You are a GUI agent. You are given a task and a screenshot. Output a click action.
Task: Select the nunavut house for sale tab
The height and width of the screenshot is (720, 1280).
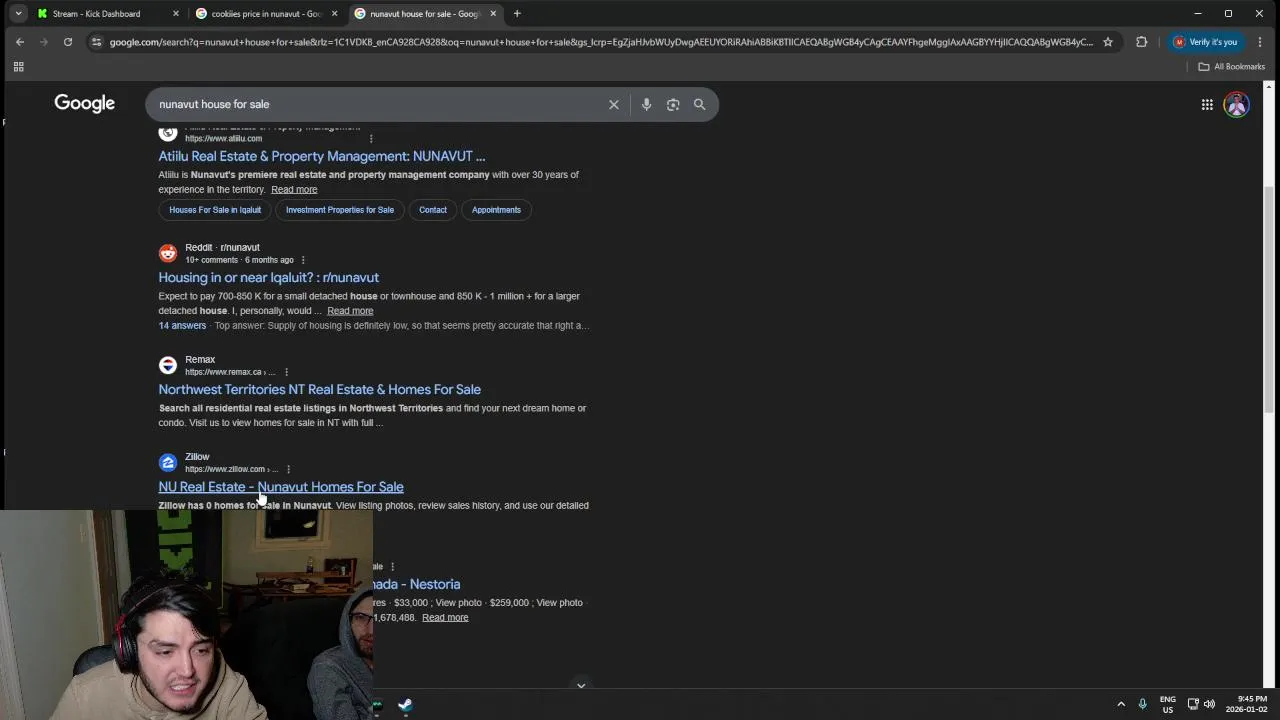coord(424,14)
